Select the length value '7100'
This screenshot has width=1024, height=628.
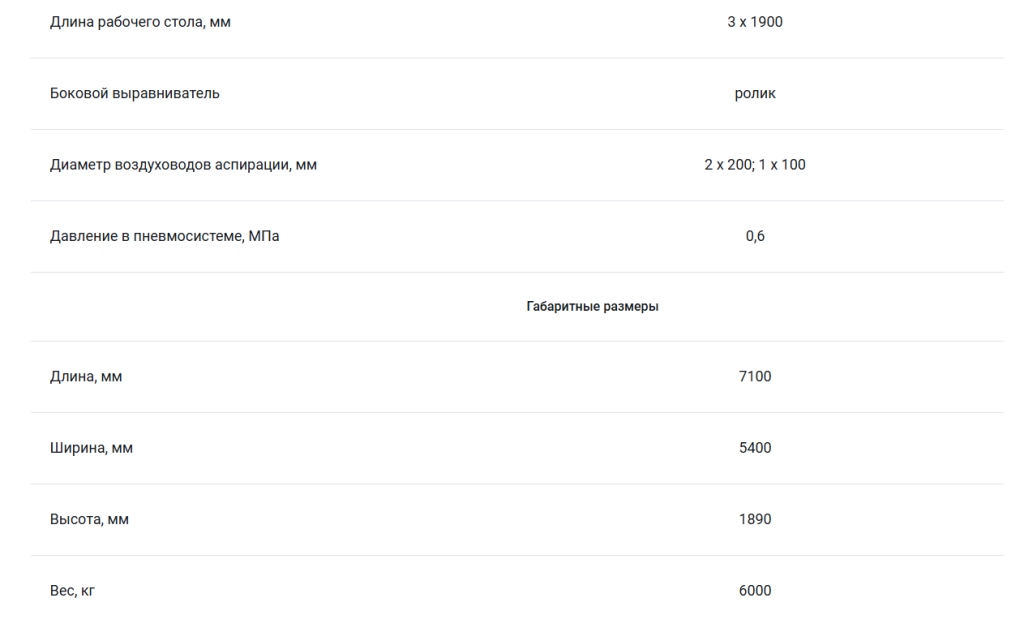755,377
